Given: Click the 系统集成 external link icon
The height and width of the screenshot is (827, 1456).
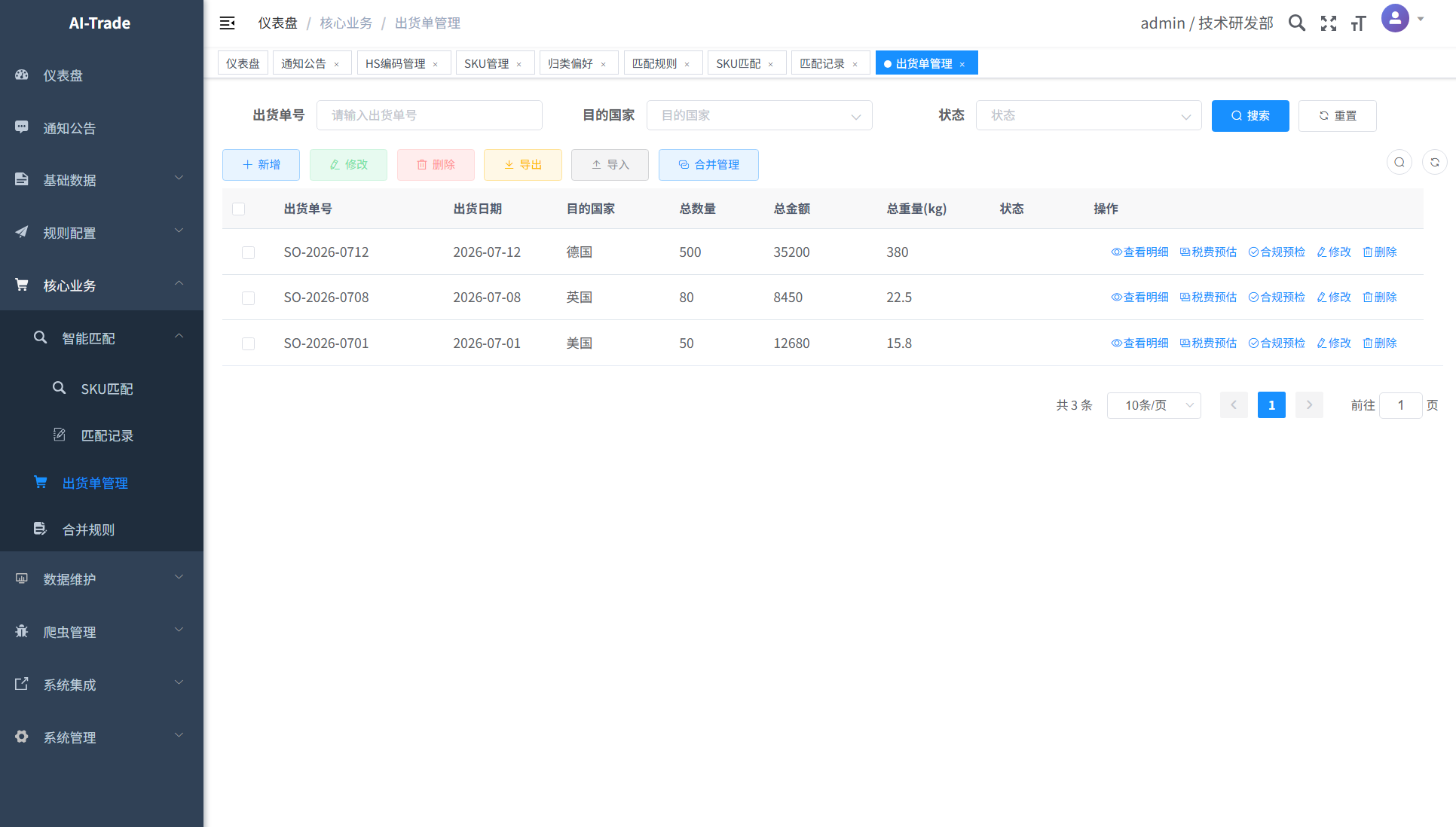Looking at the screenshot, I should [22, 684].
